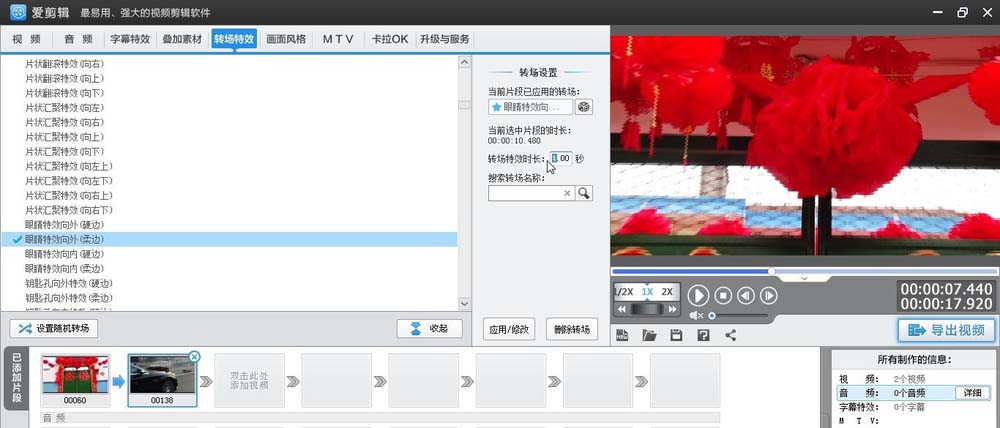Click the save project floppy disk icon
Image resolution: width=1000 pixels, height=428 pixels.
[676, 335]
